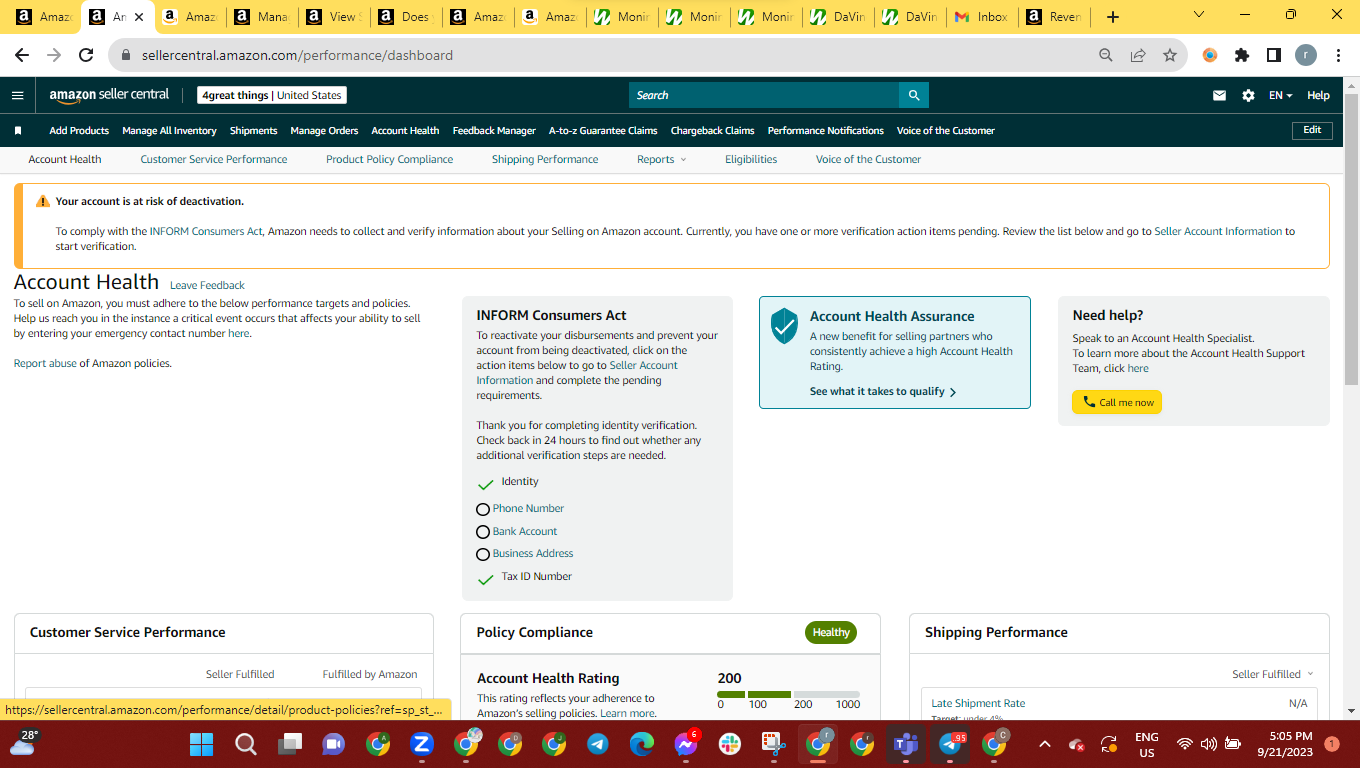Open the Shipments menu item
The image size is (1360, 768).
coord(253,131)
